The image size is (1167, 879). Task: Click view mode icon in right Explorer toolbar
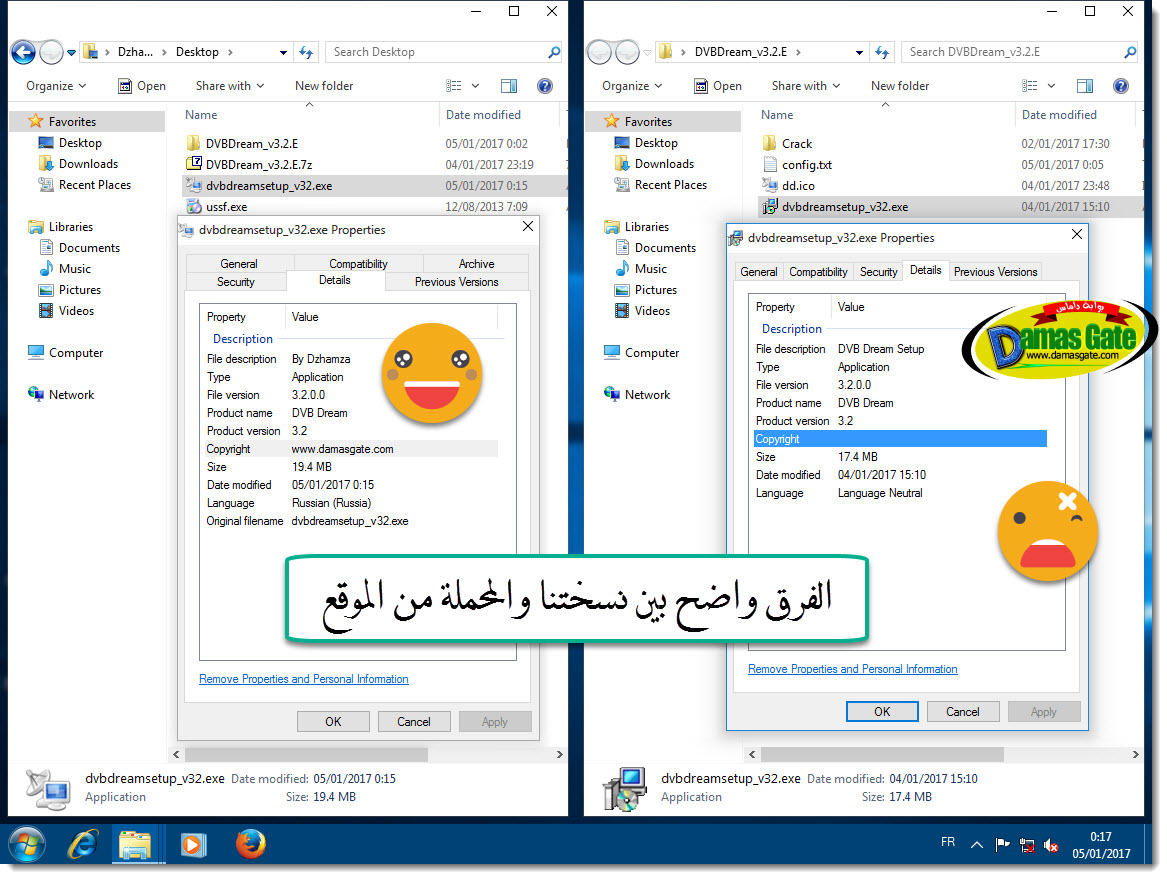click(x=1030, y=86)
